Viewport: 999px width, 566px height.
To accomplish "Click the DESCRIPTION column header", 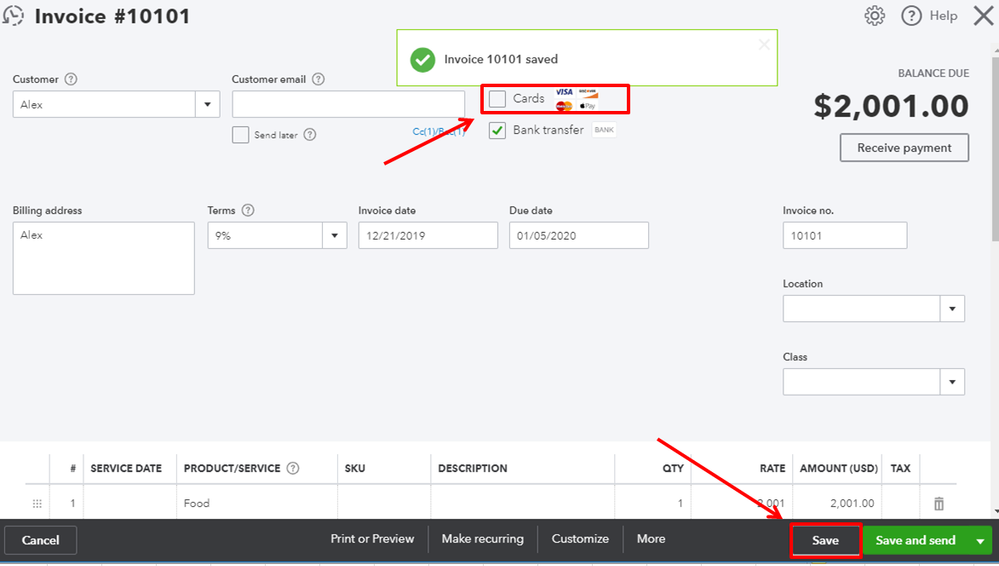I will (473, 468).
